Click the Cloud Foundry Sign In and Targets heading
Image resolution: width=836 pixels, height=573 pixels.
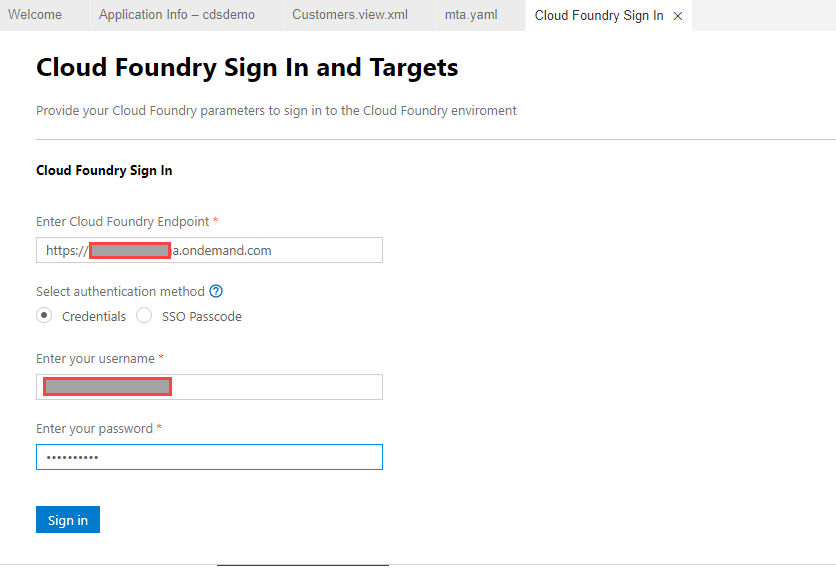(x=247, y=68)
